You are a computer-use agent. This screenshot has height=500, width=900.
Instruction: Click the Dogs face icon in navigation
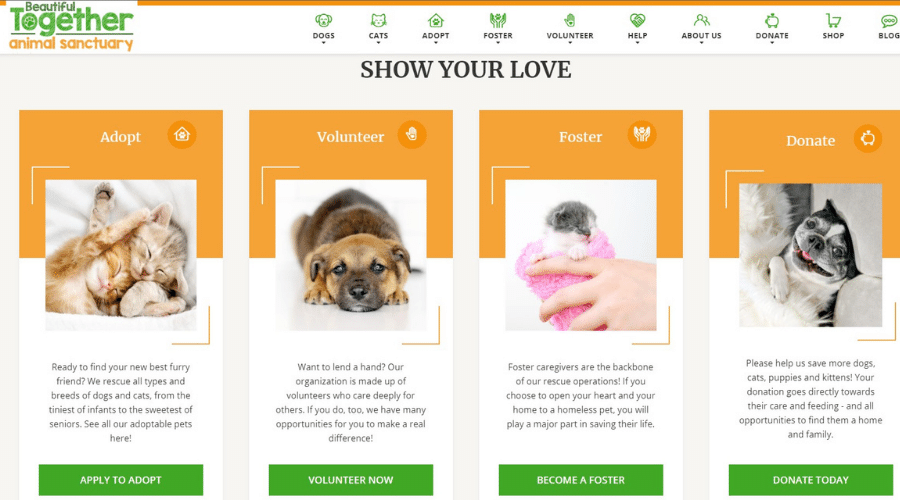[323, 21]
